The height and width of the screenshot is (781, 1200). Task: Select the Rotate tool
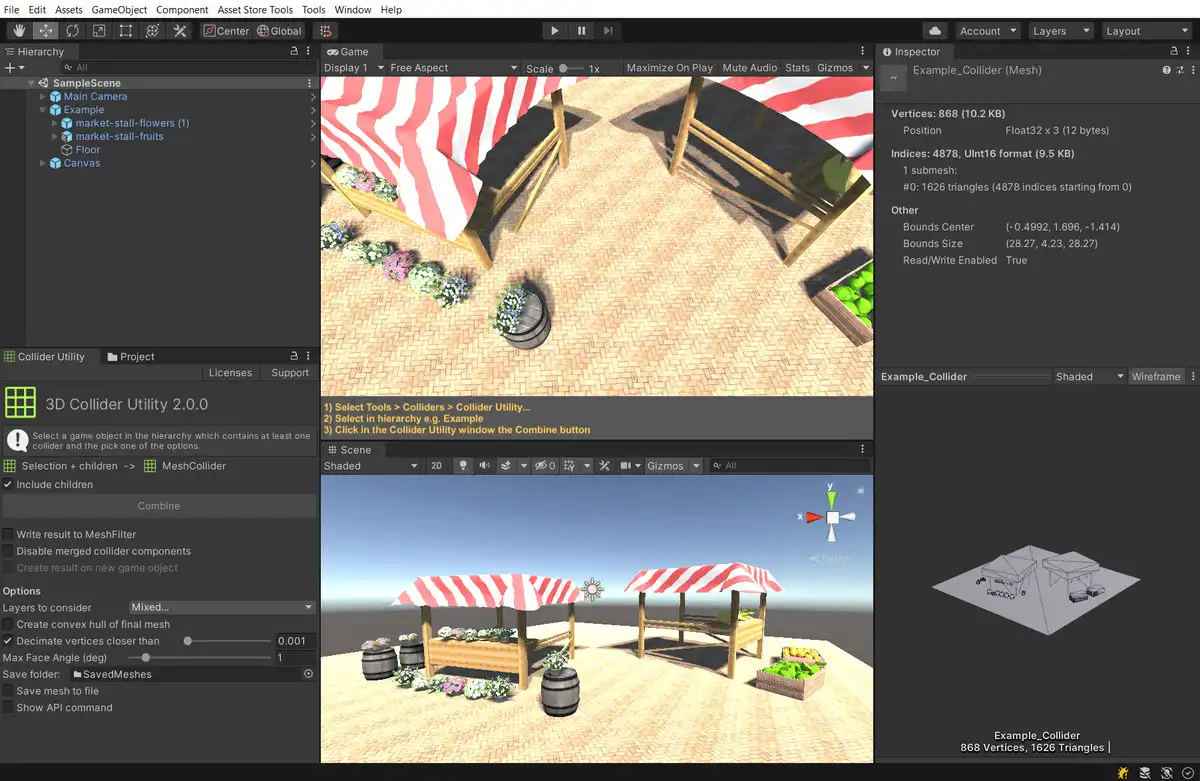73,31
